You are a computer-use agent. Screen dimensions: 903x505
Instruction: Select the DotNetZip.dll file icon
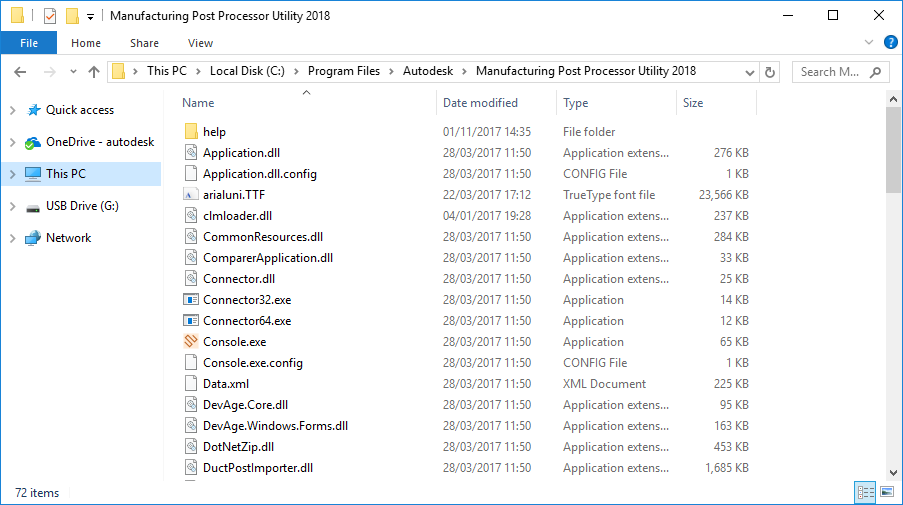click(191, 447)
